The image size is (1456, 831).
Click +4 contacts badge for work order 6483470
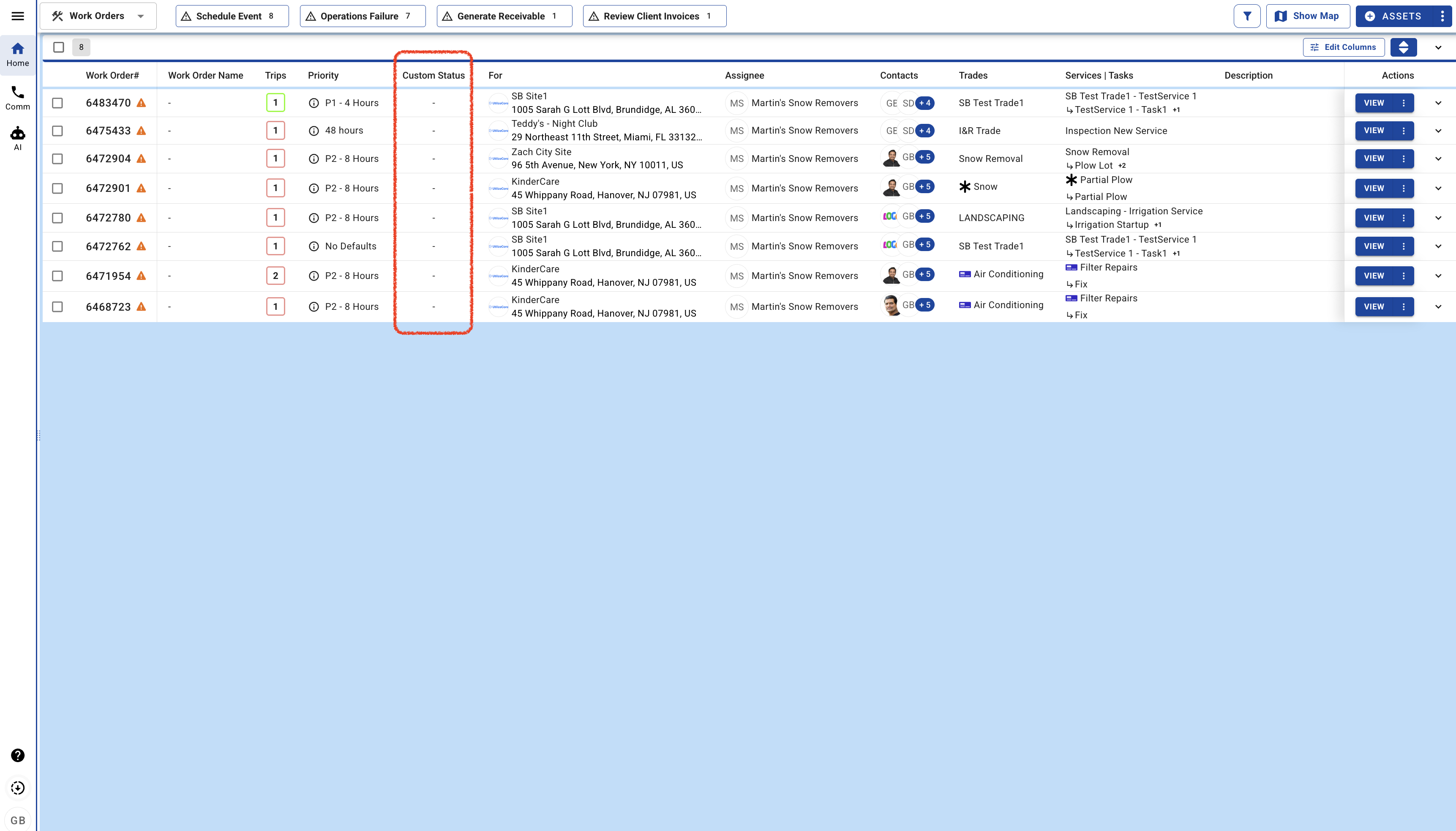click(x=925, y=103)
